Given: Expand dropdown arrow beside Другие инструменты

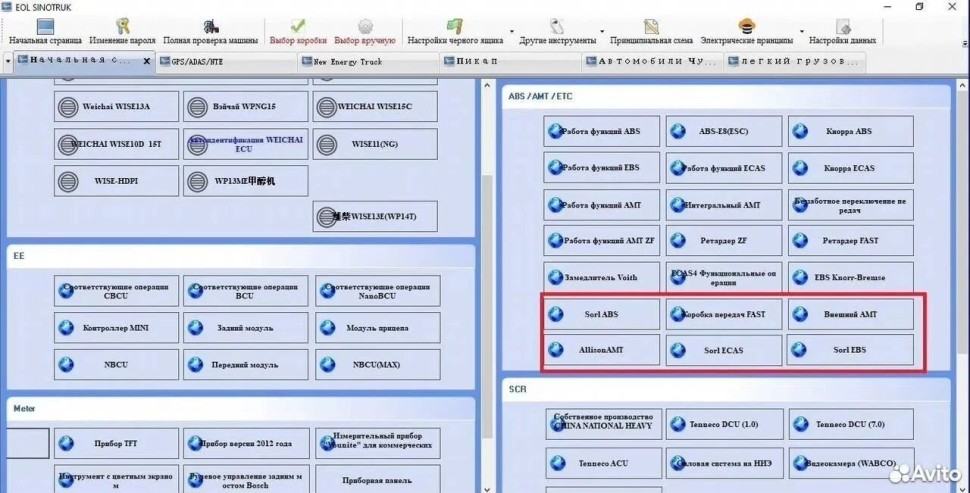Looking at the screenshot, I should click(x=602, y=31).
